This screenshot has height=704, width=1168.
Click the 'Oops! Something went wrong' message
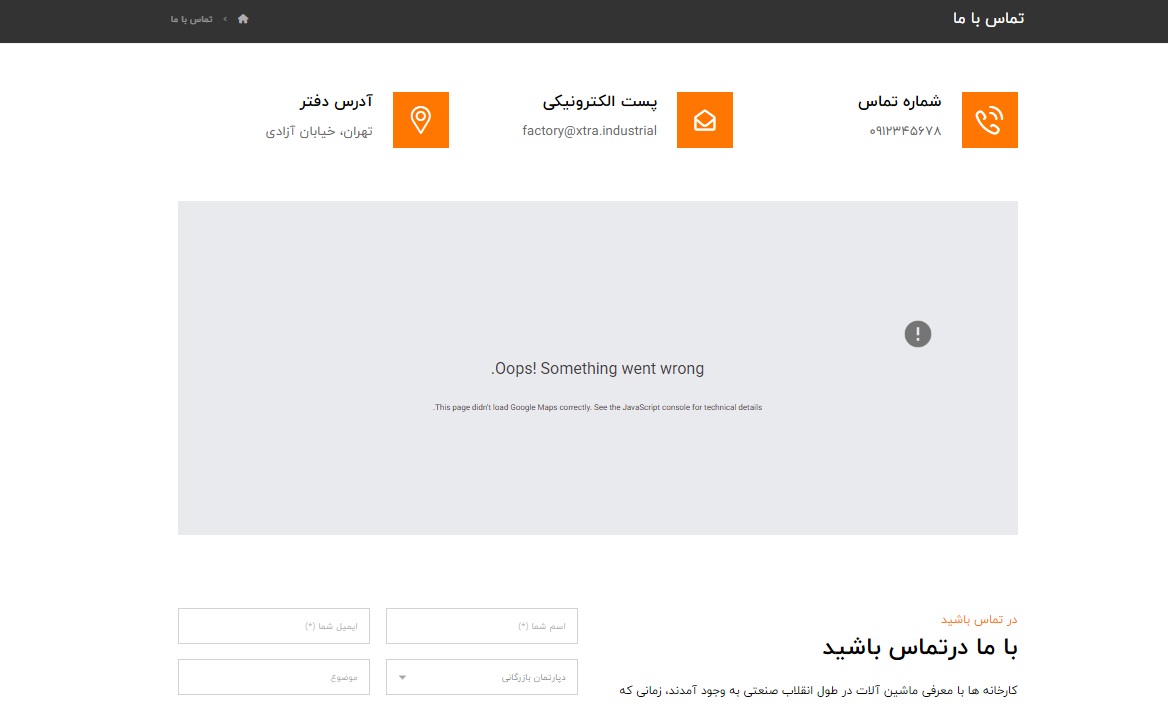point(597,368)
